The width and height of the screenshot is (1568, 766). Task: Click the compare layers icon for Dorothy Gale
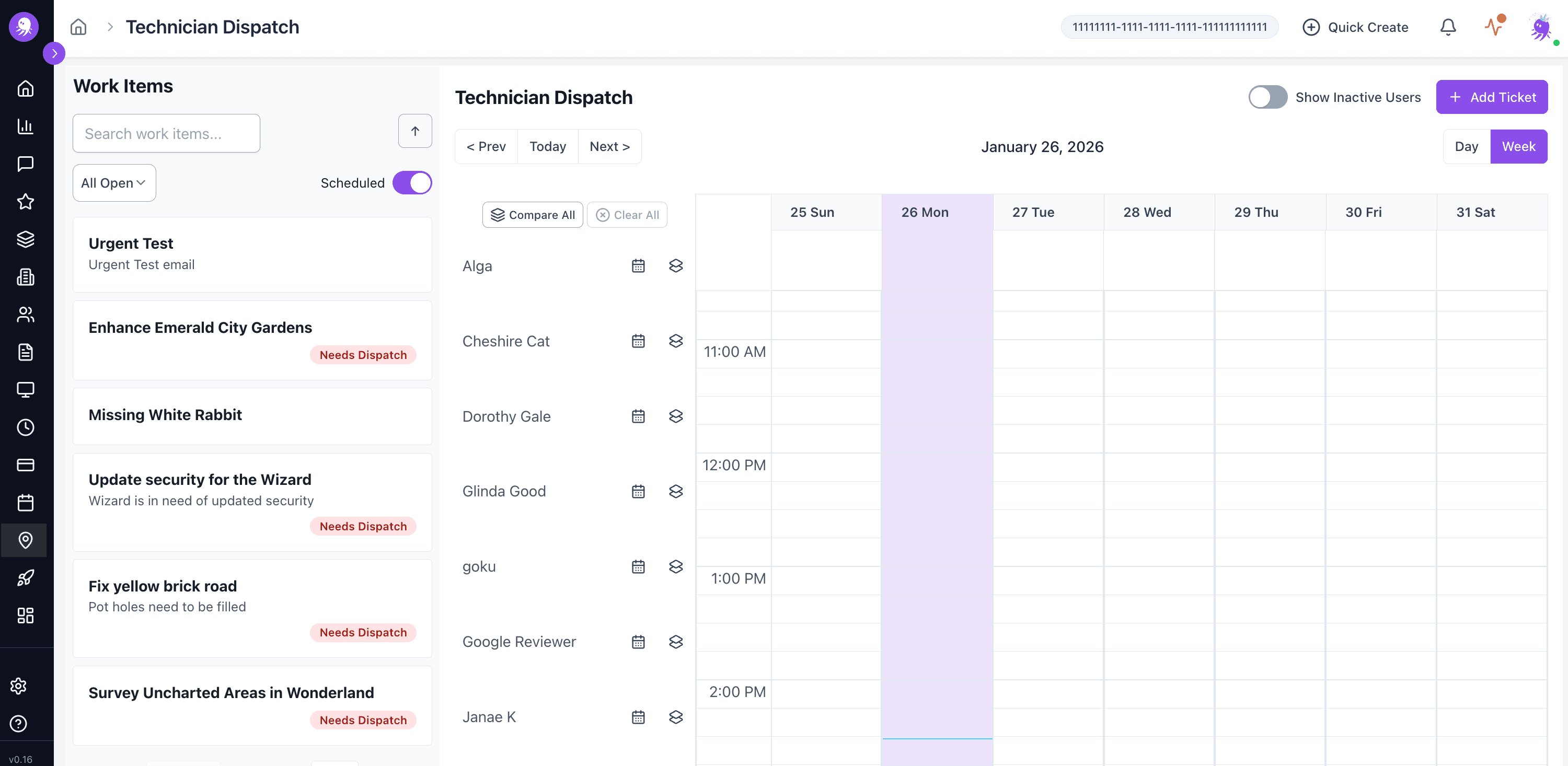(676, 416)
